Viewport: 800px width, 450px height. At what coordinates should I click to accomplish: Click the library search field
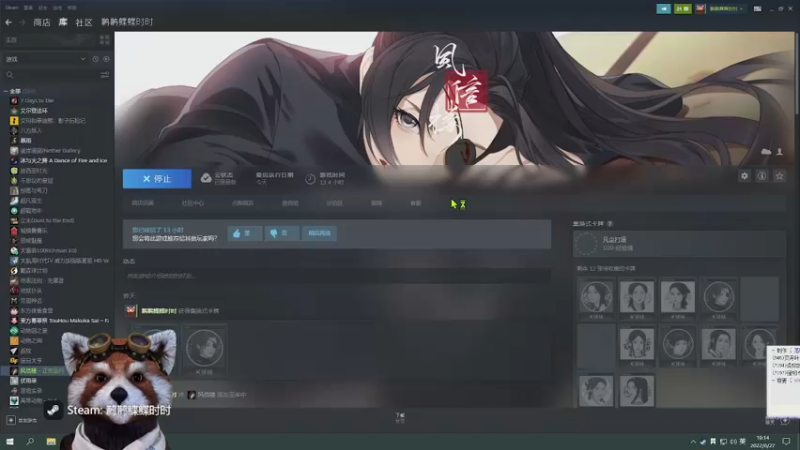point(51,75)
